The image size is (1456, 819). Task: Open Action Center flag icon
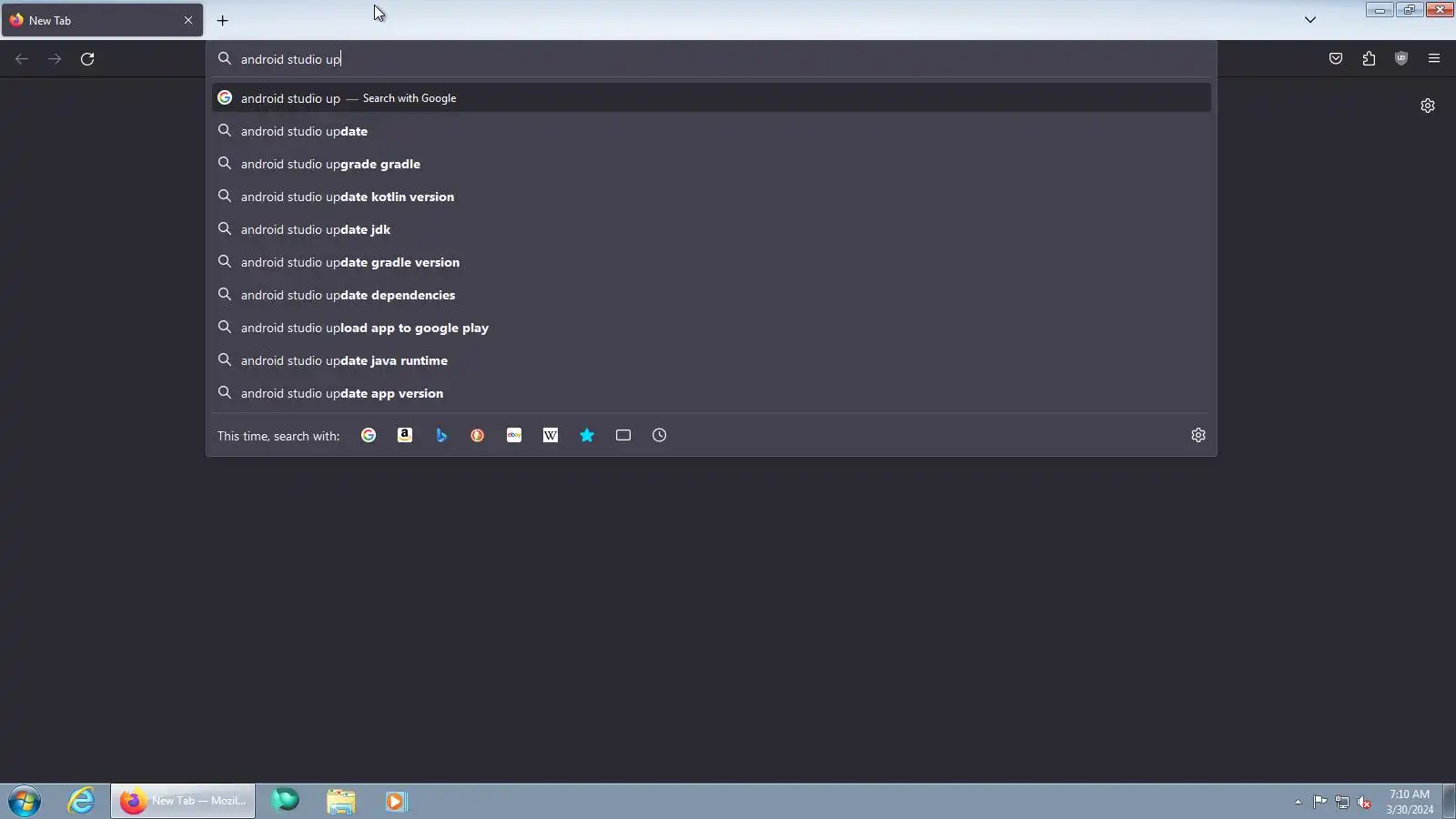pyautogui.click(x=1319, y=802)
